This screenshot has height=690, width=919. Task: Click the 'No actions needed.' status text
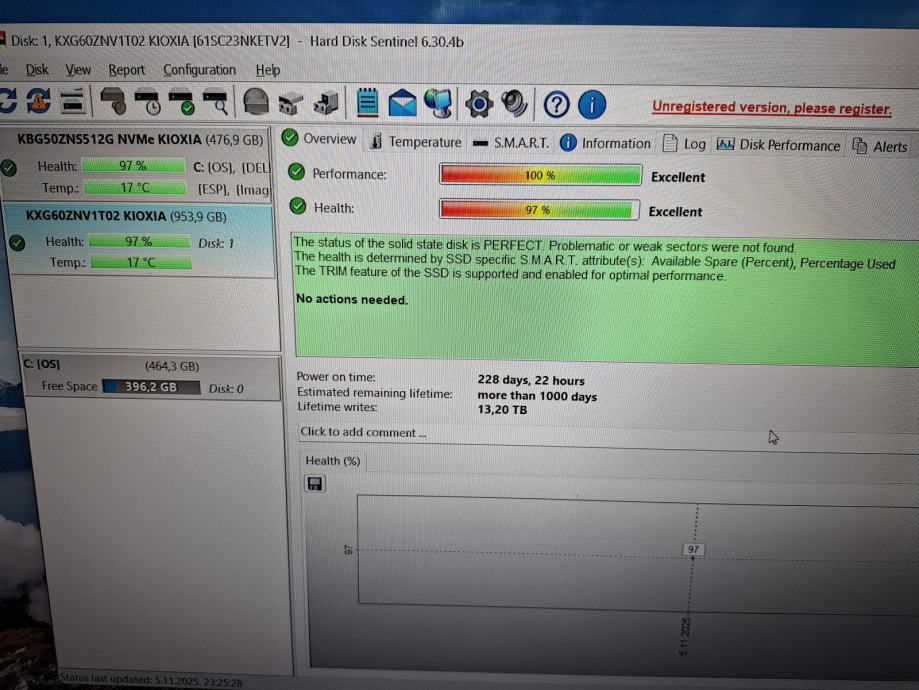[352, 299]
